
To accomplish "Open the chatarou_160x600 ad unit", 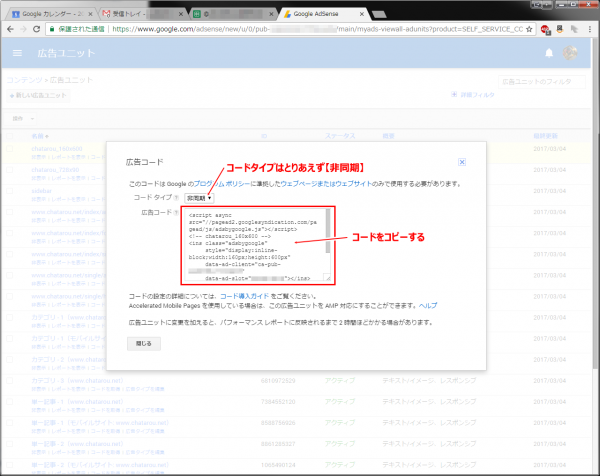I will (x=57, y=149).
